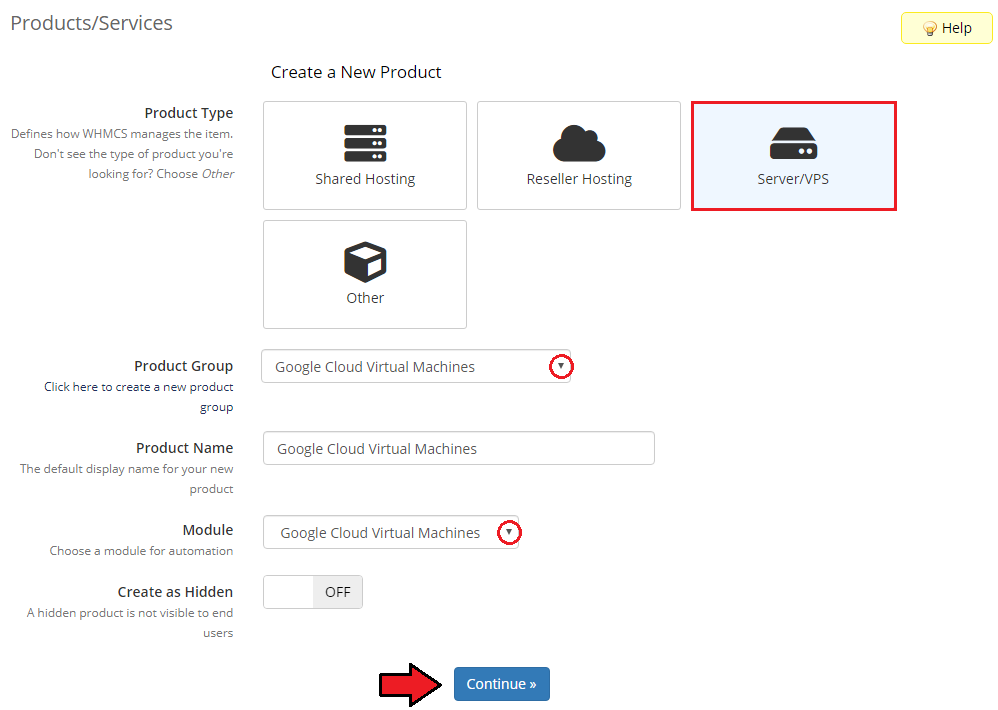Click the Other tile label
The image size is (998, 710).
coord(365,298)
